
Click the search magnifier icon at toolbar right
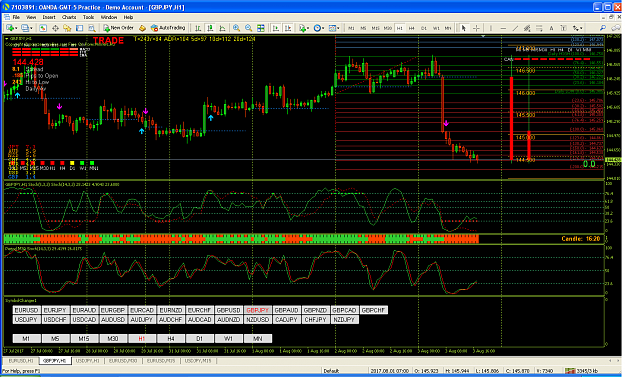click(x=603, y=28)
